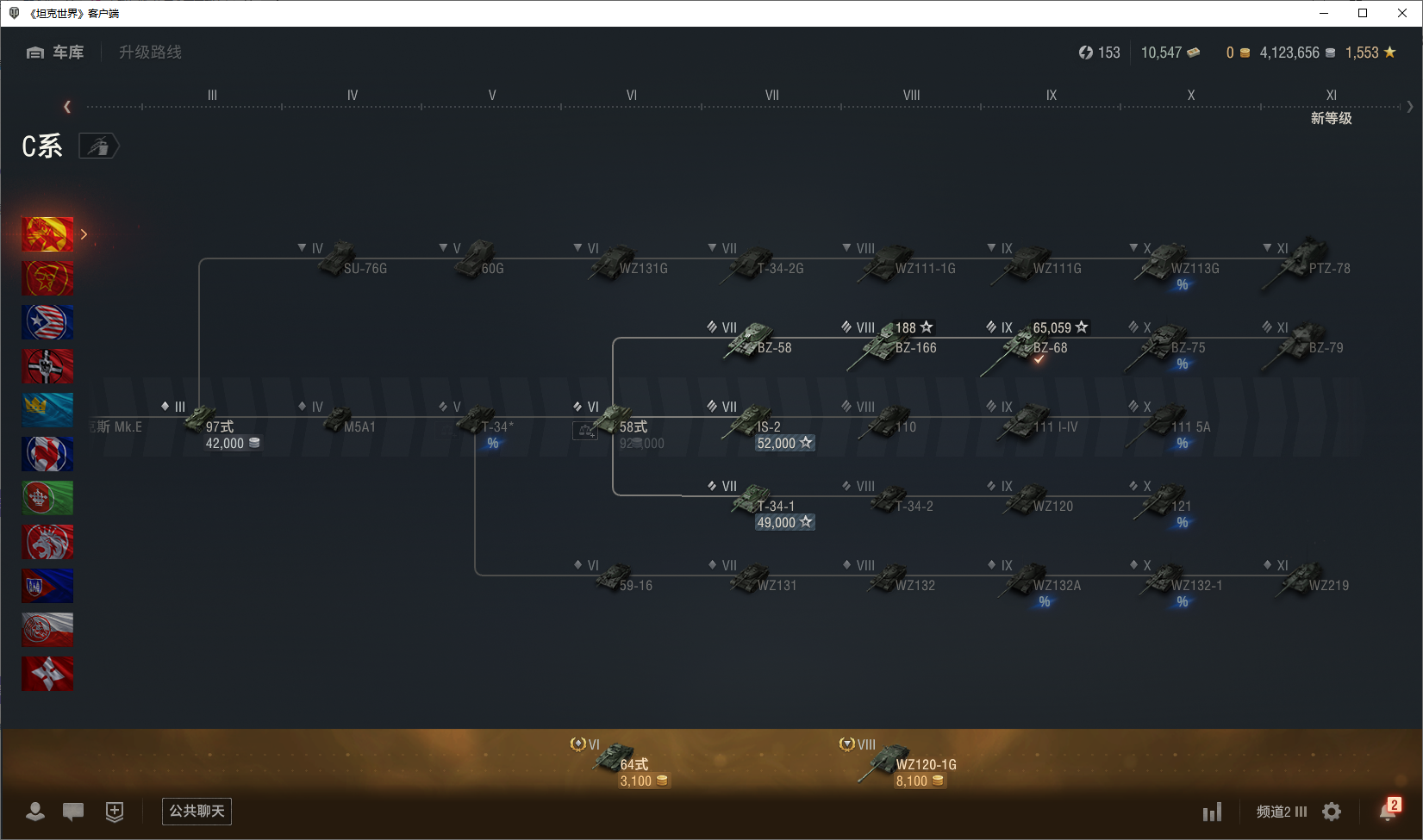Select the Czech nation flag
This screenshot has height=840, width=1423.
pyautogui.click(x=47, y=586)
